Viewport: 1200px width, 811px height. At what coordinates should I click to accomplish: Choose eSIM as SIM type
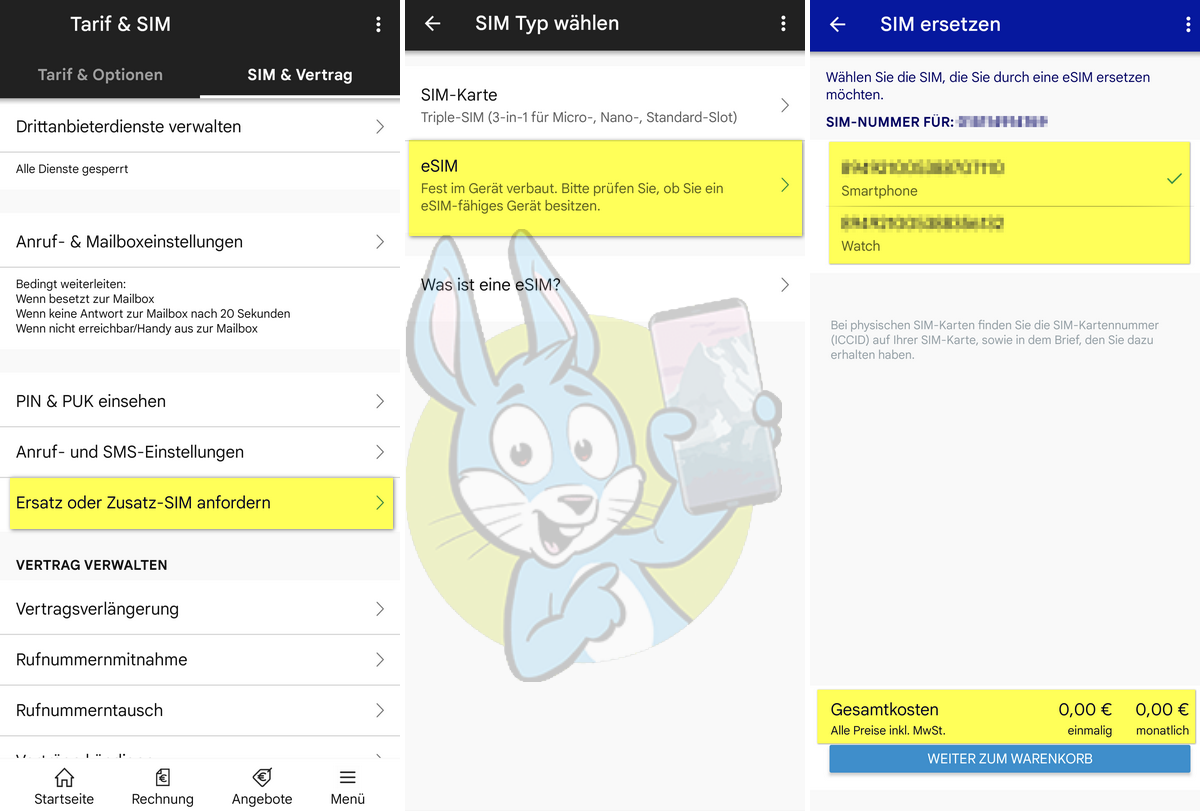[604, 187]
